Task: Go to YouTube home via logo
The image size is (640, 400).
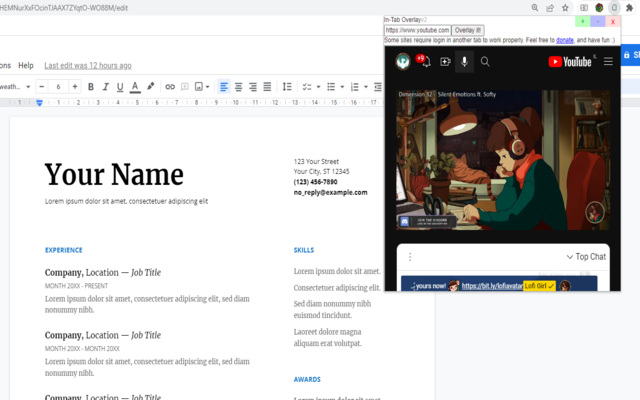Action: 570,62
